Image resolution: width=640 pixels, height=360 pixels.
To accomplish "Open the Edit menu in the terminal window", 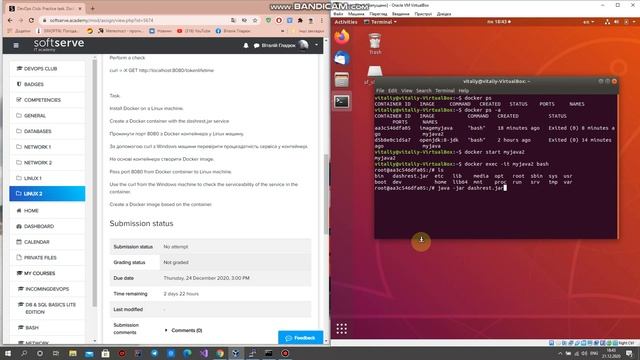I will [393, 91].
